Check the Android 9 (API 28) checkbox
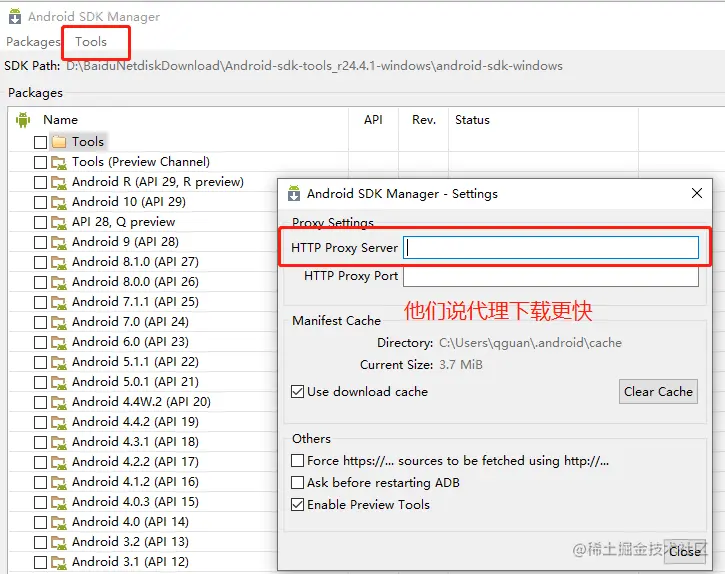The width and height of the screenshot is (725, 574). click(x=40, y=242)
